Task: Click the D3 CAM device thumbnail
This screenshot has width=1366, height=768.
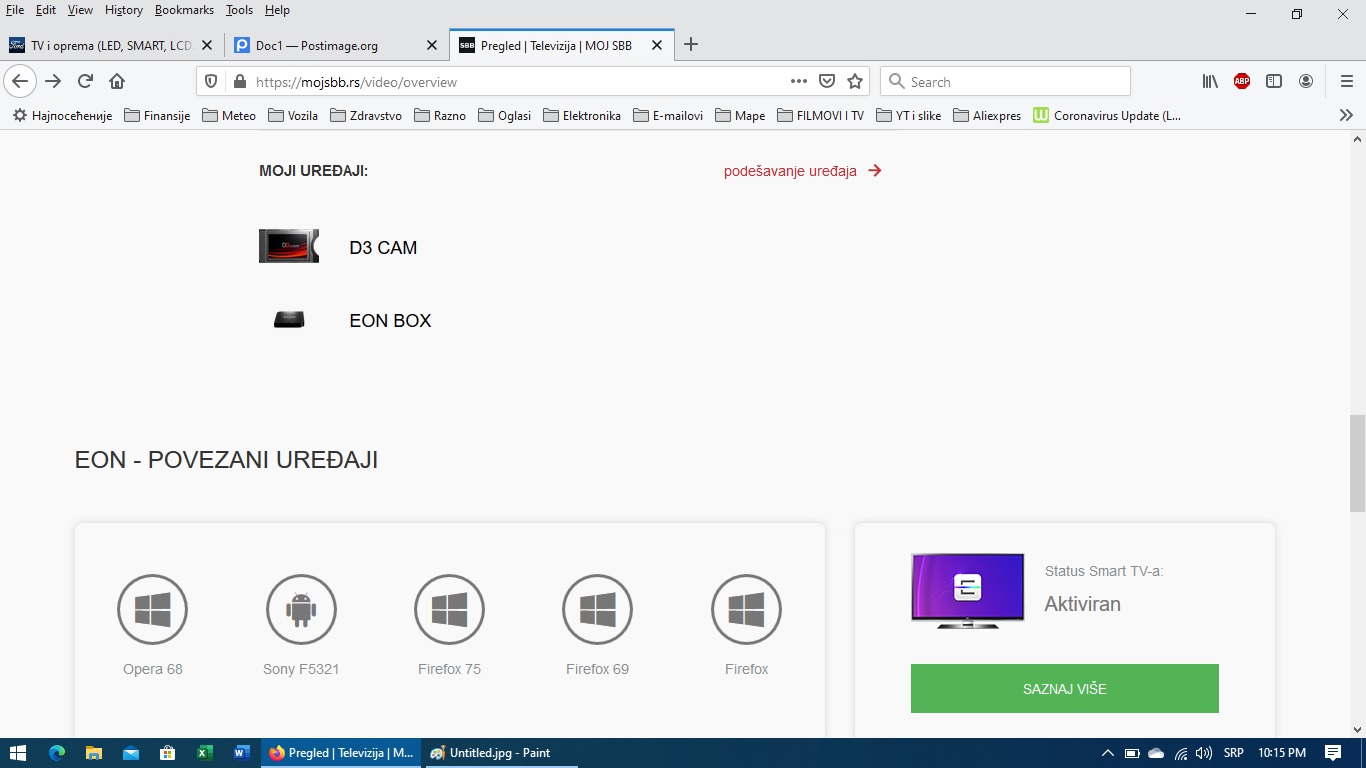Action: point(289,246)
